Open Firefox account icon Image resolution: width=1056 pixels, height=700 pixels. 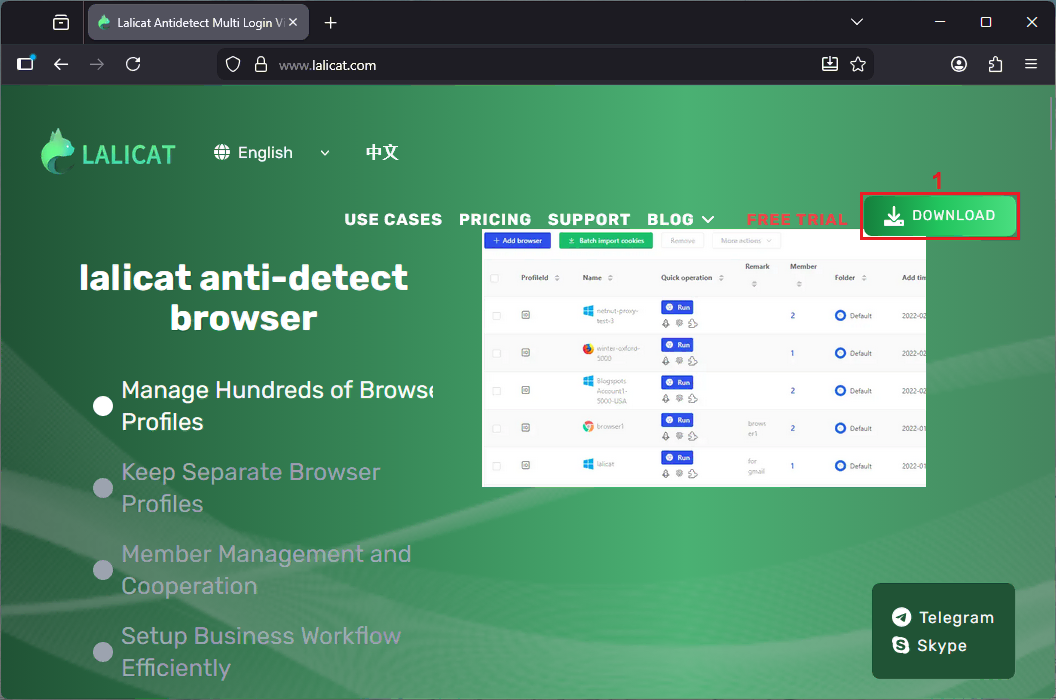[959, 64]
